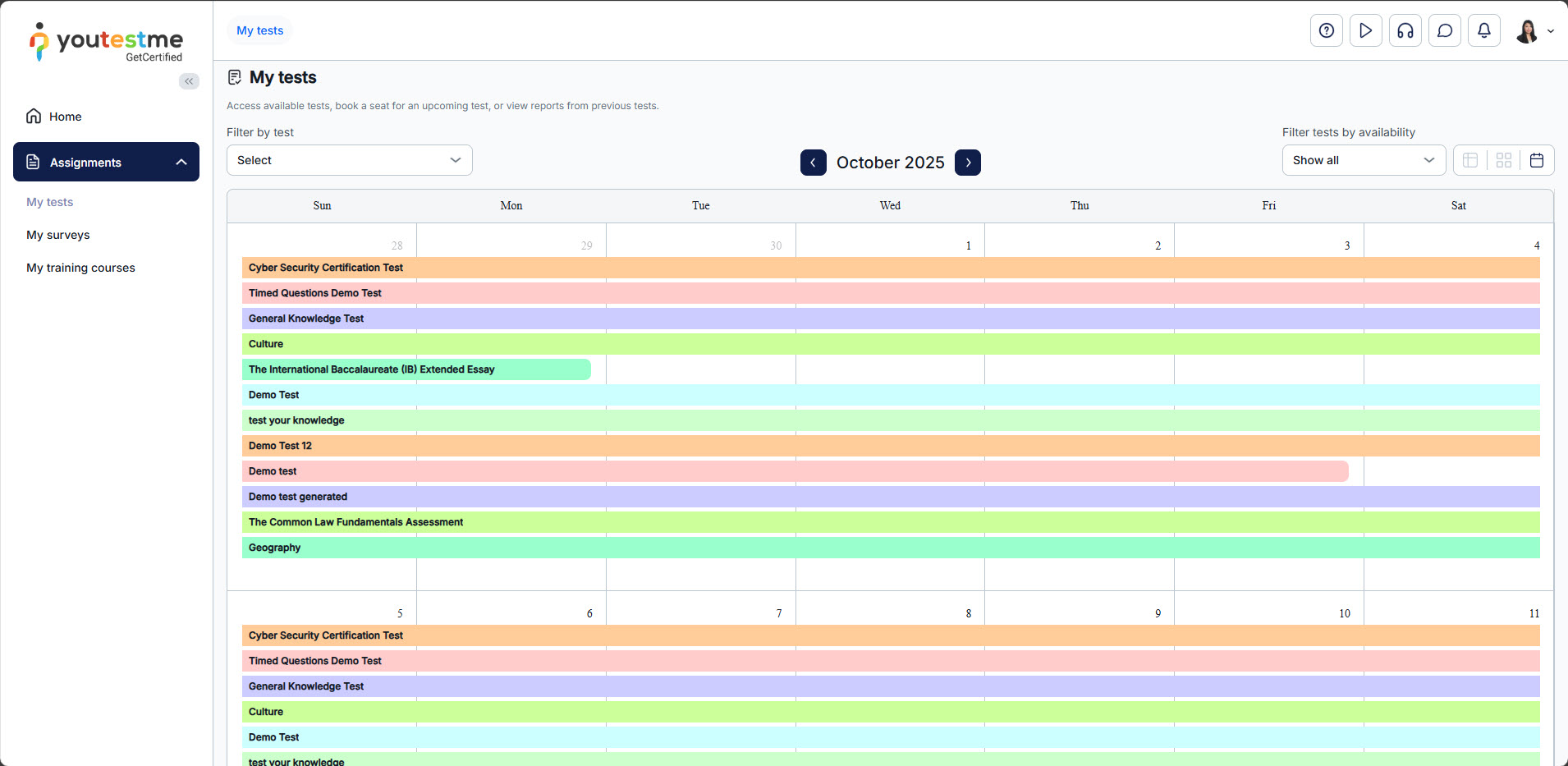1568x766 pixels.
Task: Click the youtestme logo
Action: [x=107, y=42]
